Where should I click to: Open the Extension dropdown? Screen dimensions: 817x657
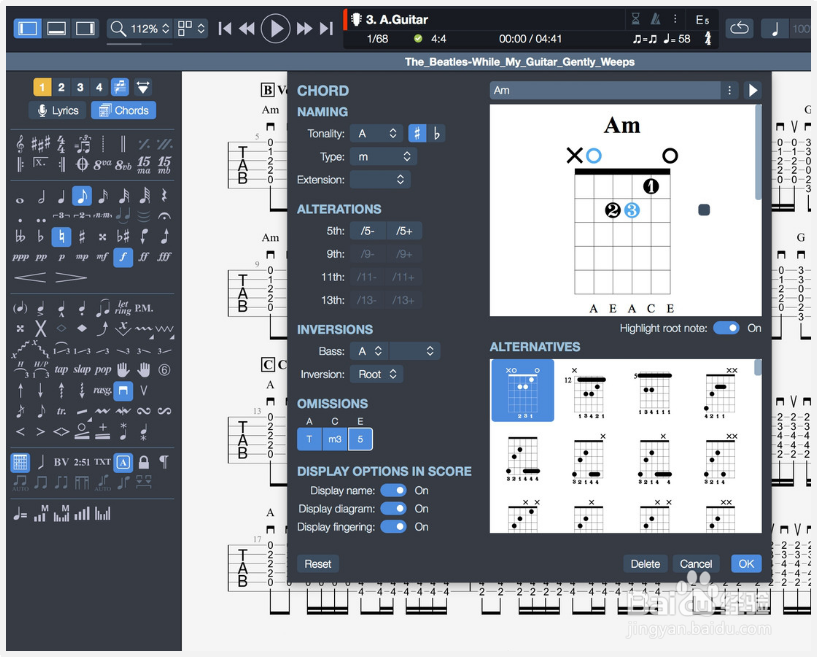tap(380, 179)
